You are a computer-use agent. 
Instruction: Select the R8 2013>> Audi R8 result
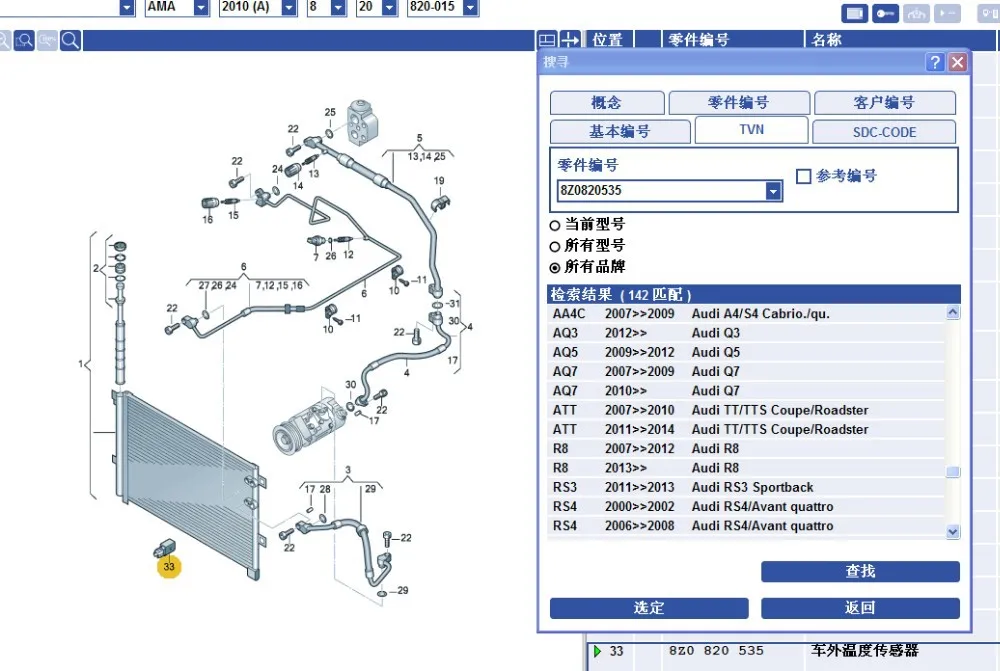pyautogui.click(x=746, y=468)
